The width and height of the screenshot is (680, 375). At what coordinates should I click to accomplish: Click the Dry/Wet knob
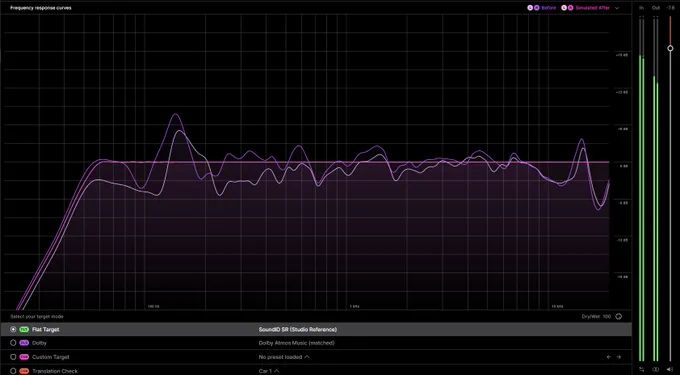pos(619,316)
